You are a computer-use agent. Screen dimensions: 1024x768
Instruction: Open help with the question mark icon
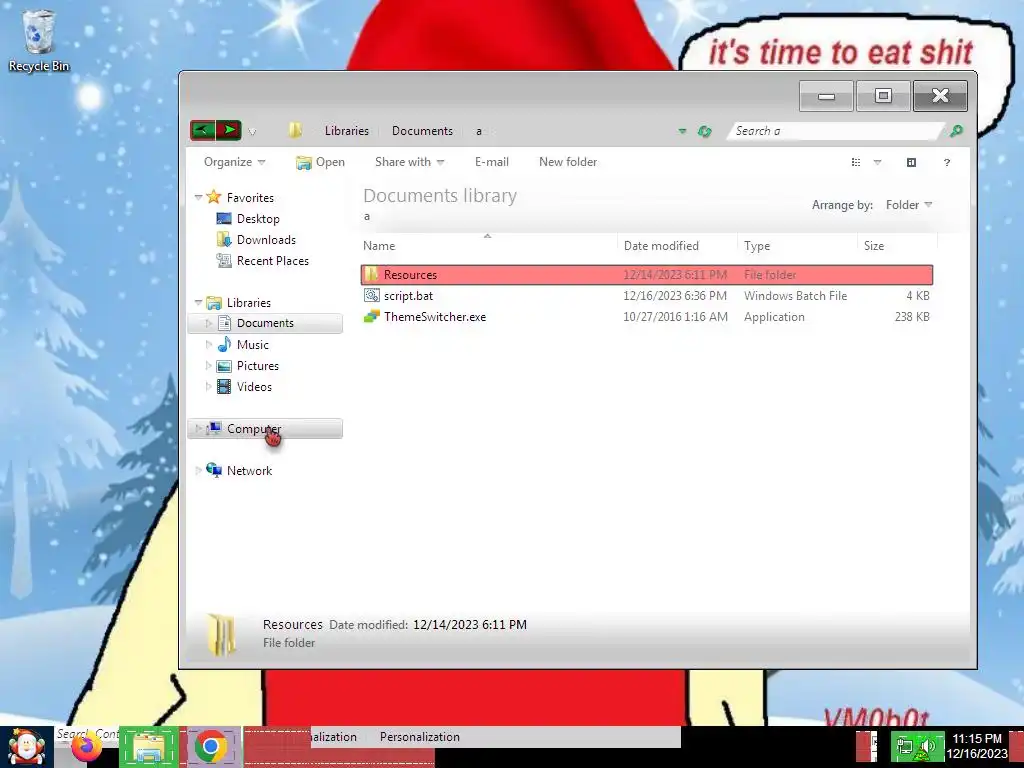coord(946,163)
